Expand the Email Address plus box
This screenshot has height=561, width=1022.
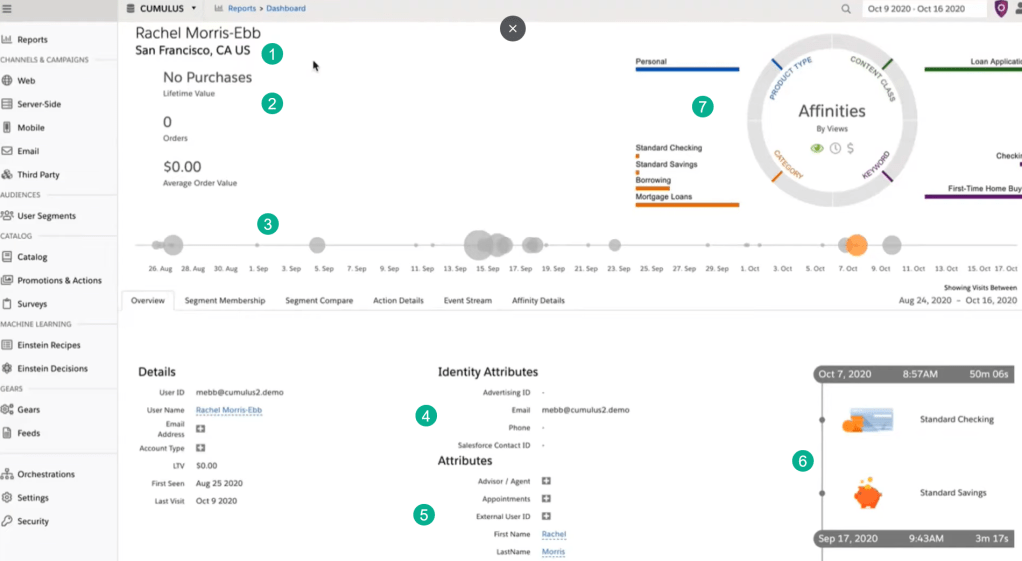(200, 429)
